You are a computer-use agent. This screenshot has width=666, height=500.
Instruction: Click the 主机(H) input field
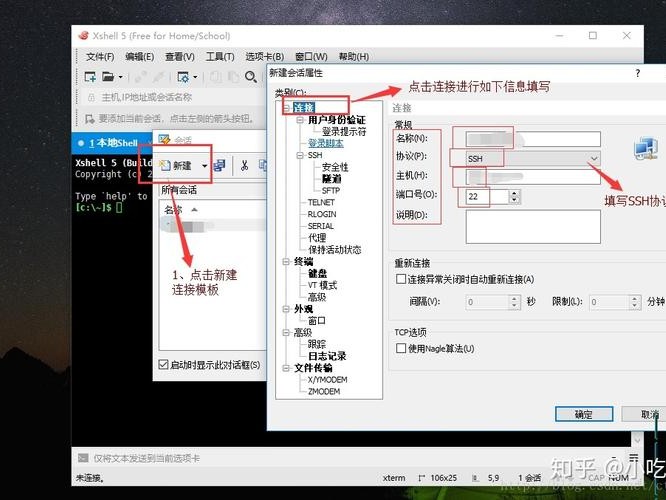[533, 177]
